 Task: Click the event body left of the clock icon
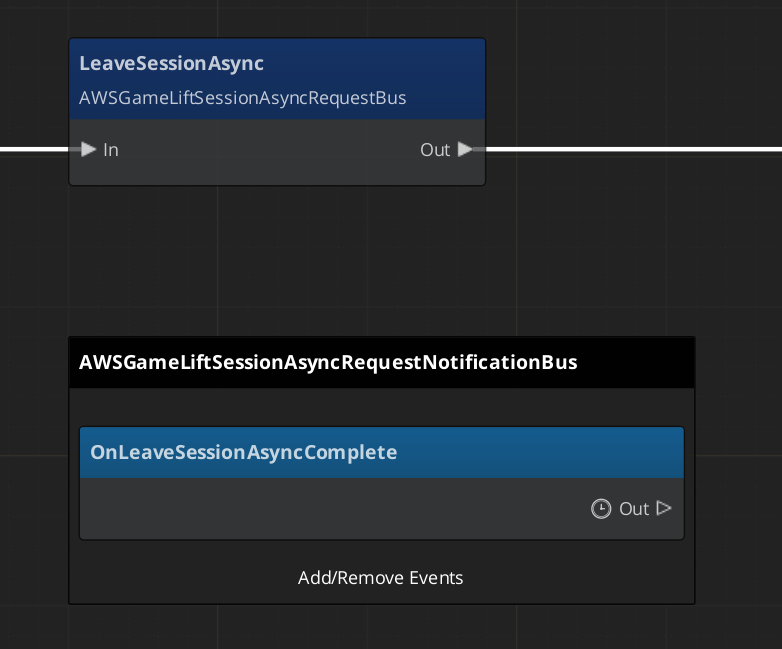(x=330, y=509)
